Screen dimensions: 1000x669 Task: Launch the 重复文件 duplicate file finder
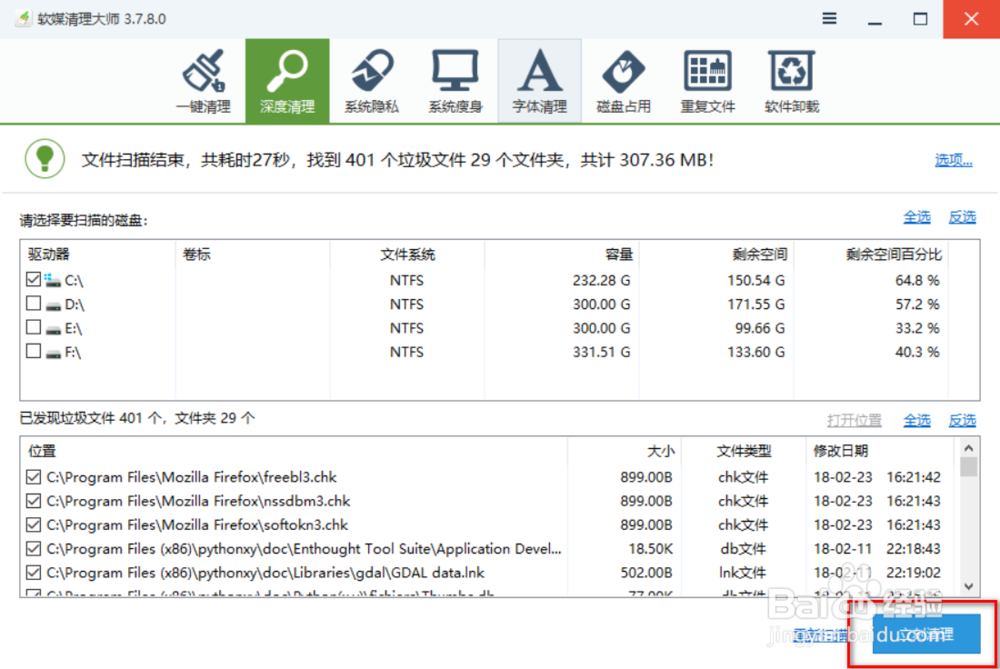[x=707, y=80]
